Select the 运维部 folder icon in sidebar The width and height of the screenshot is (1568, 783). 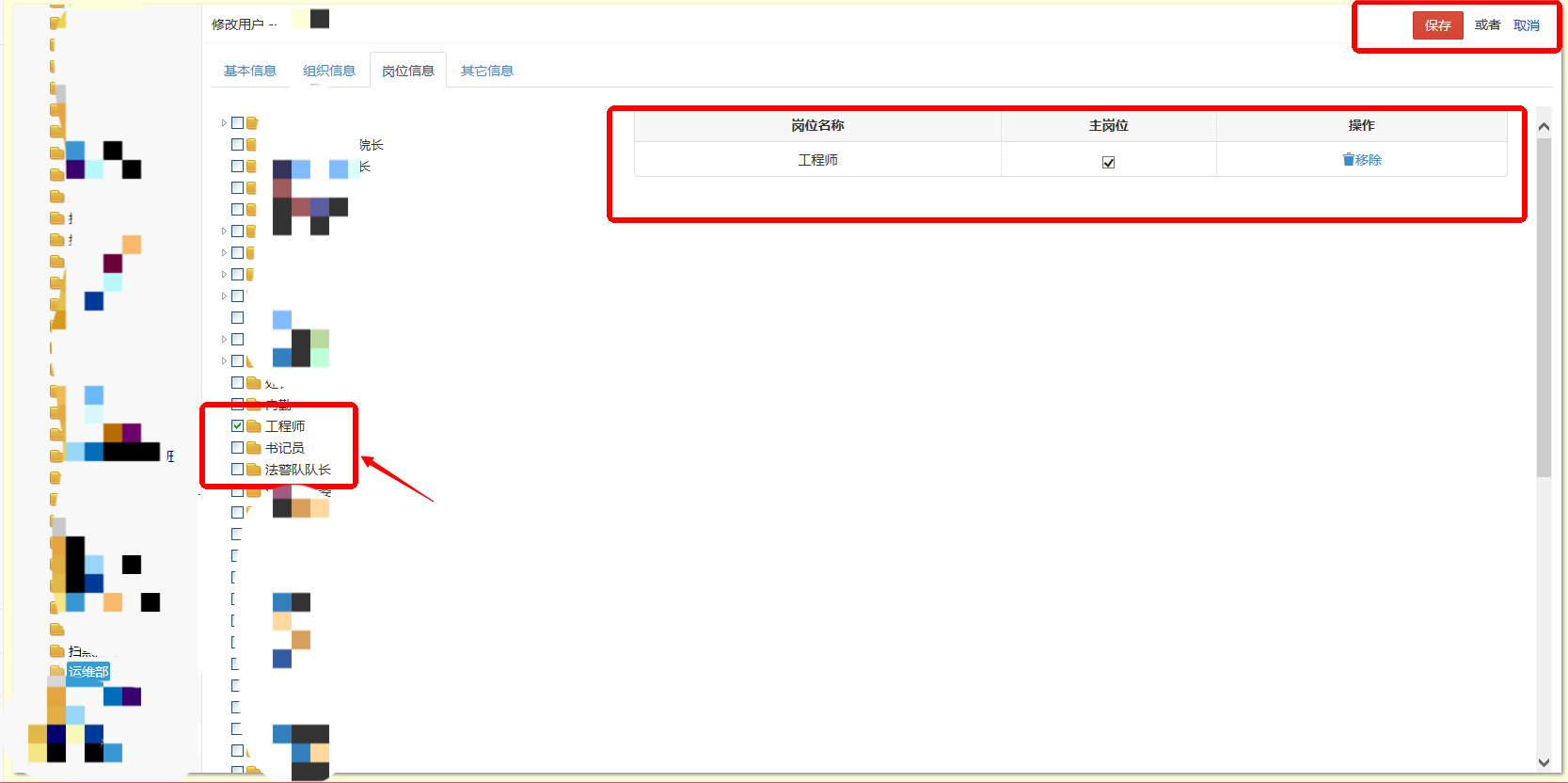(x=57, y=671)
